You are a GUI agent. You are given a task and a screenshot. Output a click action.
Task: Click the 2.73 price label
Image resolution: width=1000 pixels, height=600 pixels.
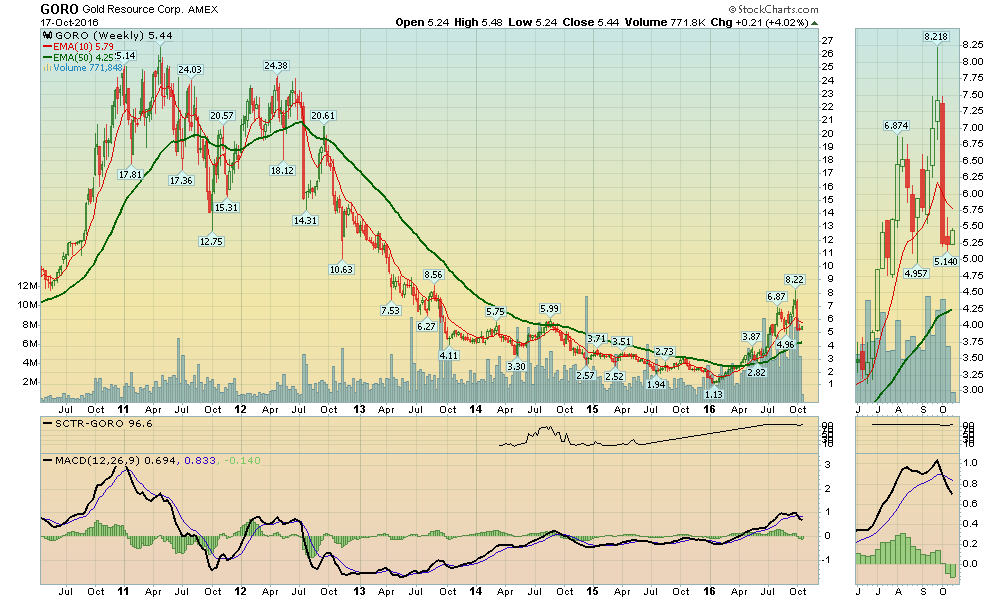coord(665,352)
